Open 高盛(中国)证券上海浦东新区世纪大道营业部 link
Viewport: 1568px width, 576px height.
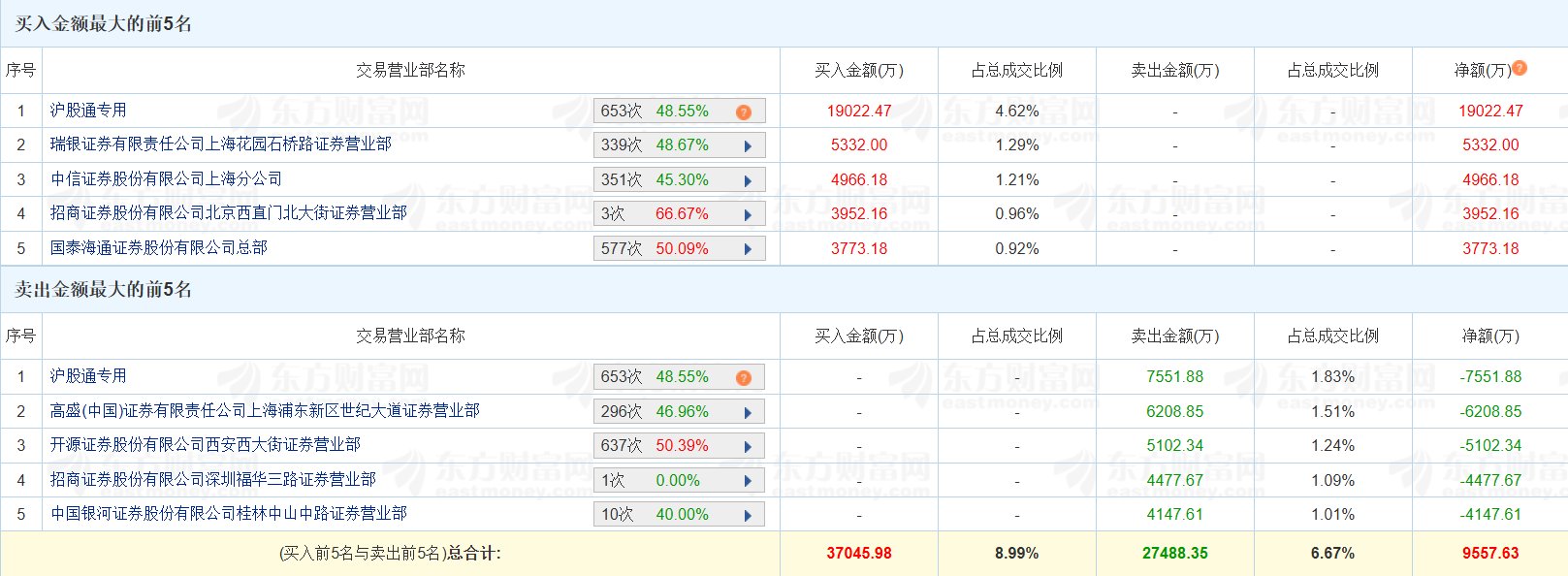[265, 411]
